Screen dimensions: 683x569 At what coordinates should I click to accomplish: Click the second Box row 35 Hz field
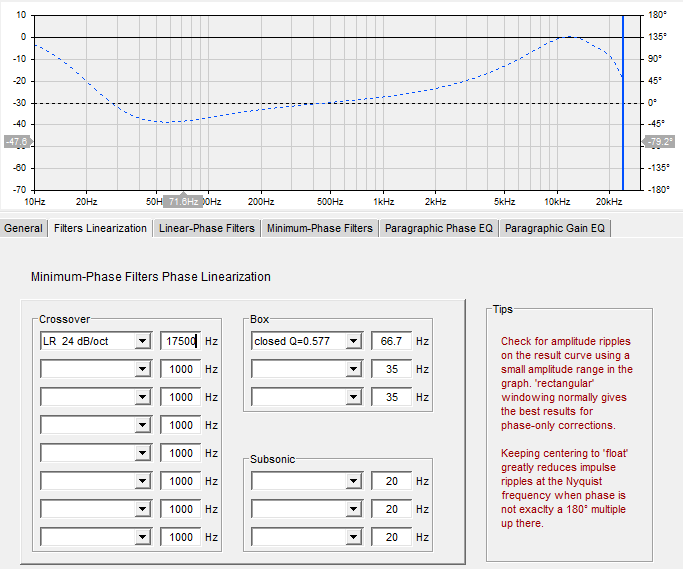(x=391, y=369)
